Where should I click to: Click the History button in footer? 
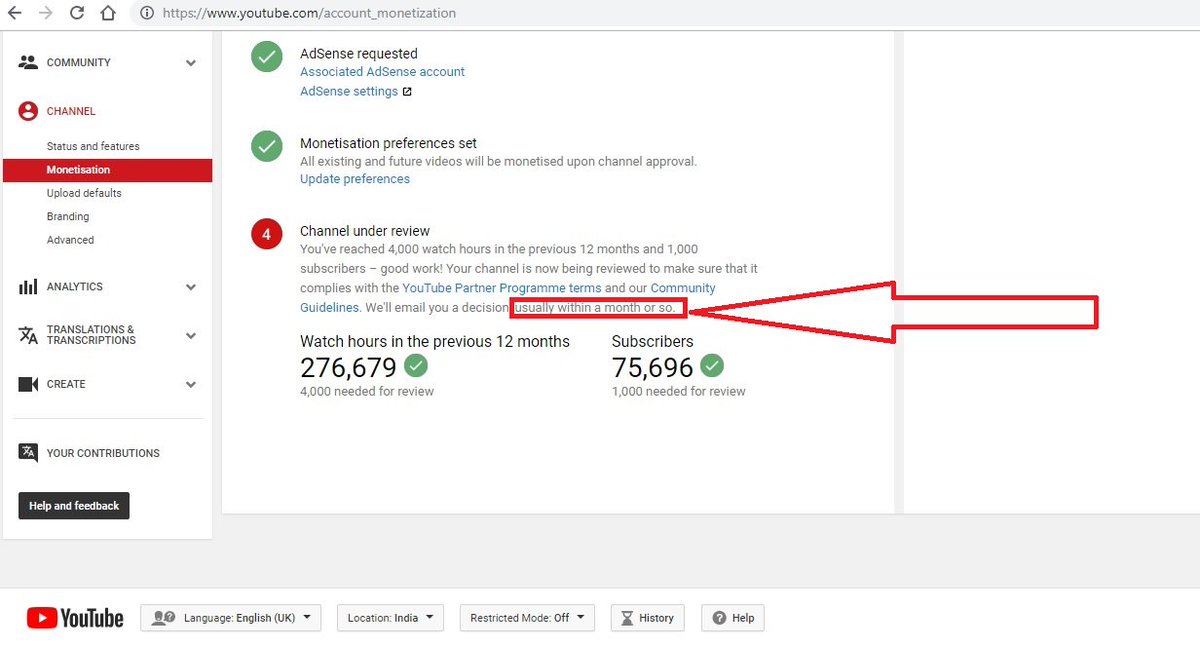pyautogui.click(x=648, y=618)
